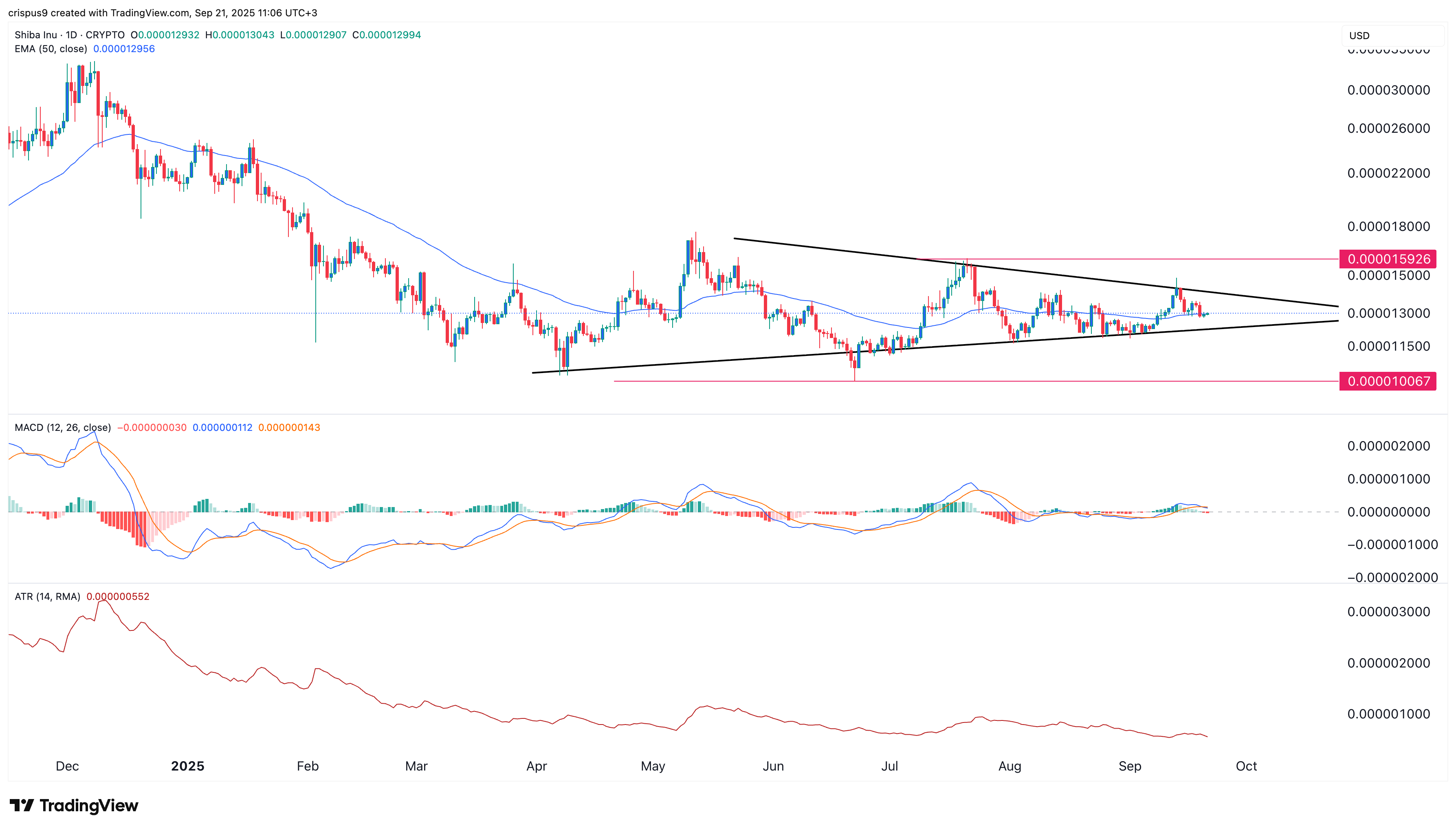Click the 0.000010067 support price label
The image size is (1456, 830).
coord(1387,381)
